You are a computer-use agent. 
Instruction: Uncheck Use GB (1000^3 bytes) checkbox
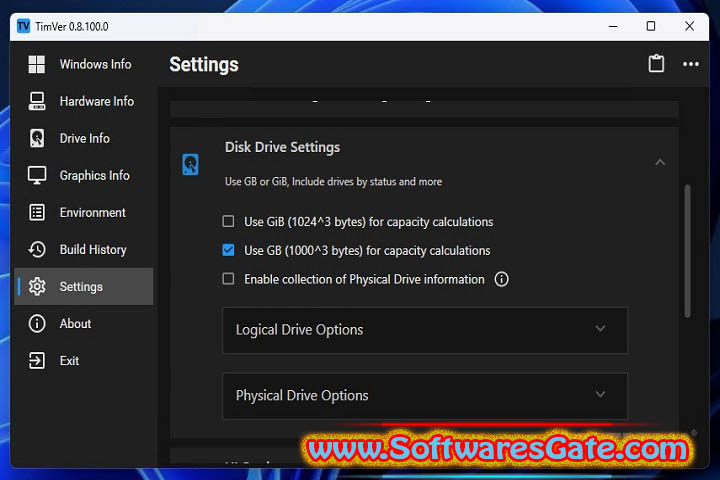228,250
